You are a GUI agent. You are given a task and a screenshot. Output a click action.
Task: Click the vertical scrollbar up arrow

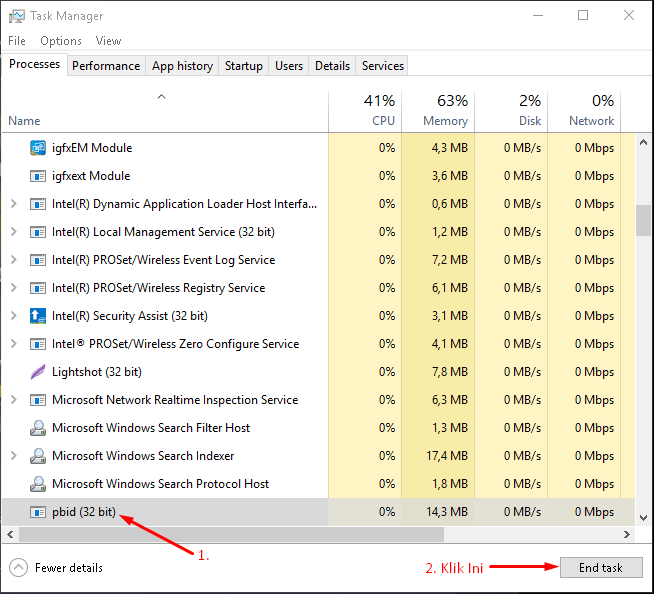coord(643,143)
